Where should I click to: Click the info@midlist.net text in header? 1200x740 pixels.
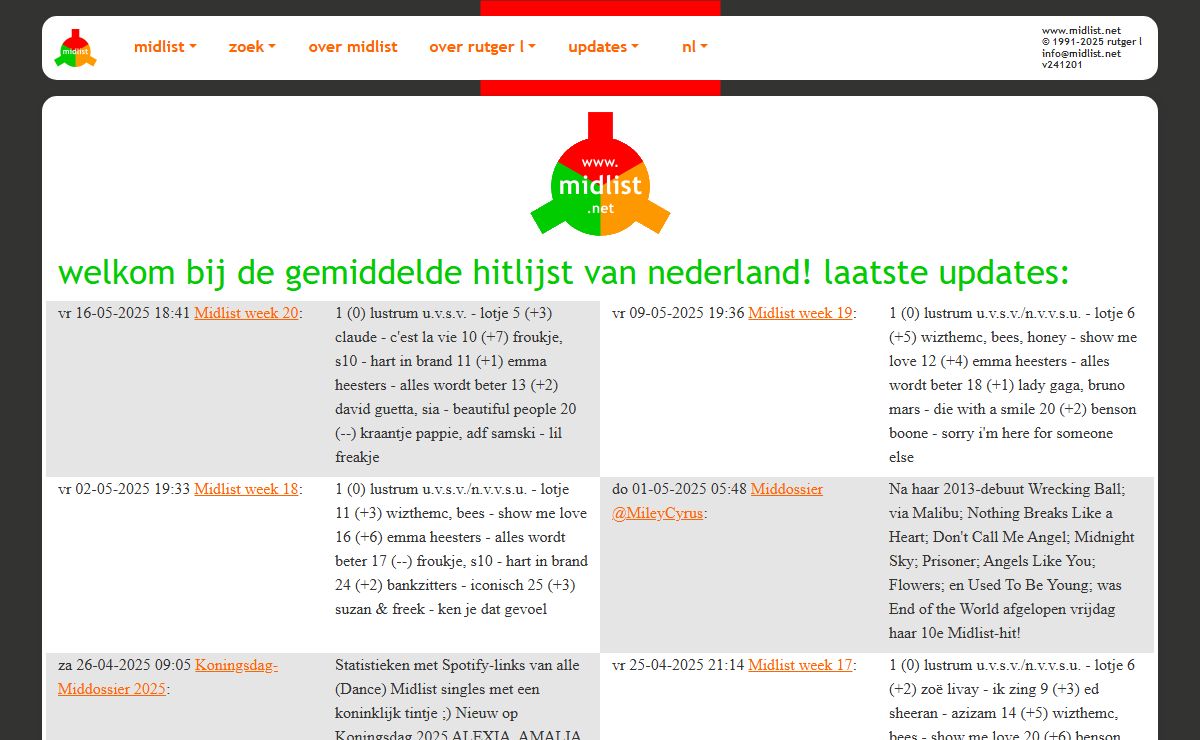coord(1081,53)
